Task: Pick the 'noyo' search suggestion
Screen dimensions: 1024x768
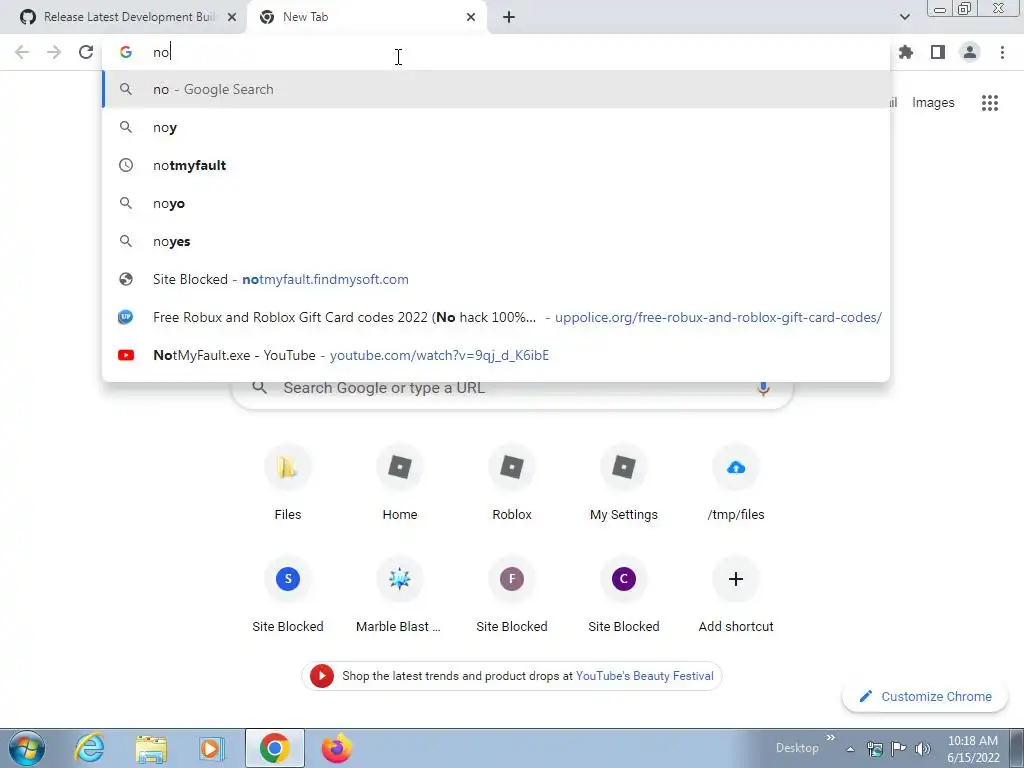Action: (x=496, y=203)
